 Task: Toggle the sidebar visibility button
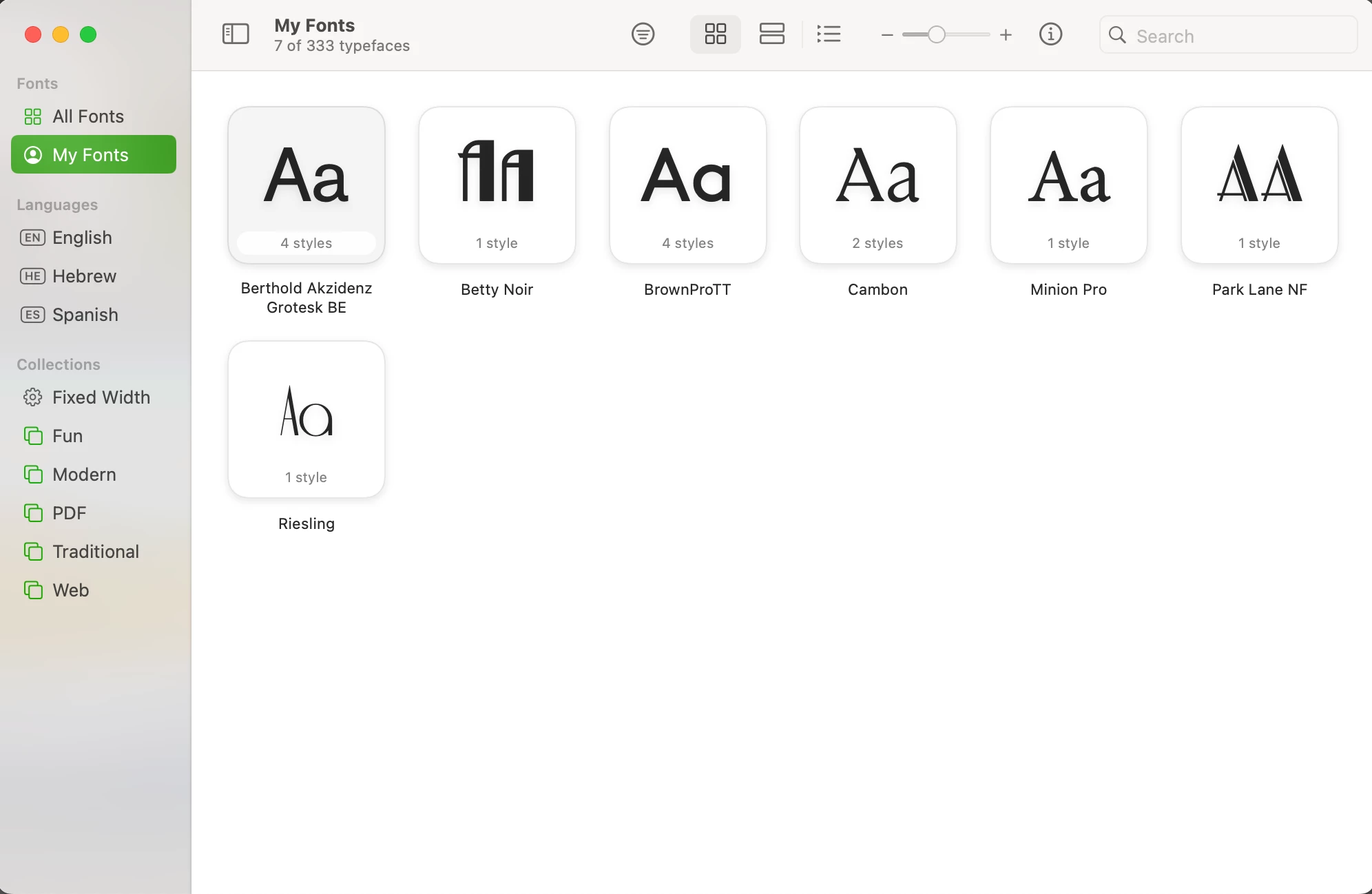[x=236, y=34]
